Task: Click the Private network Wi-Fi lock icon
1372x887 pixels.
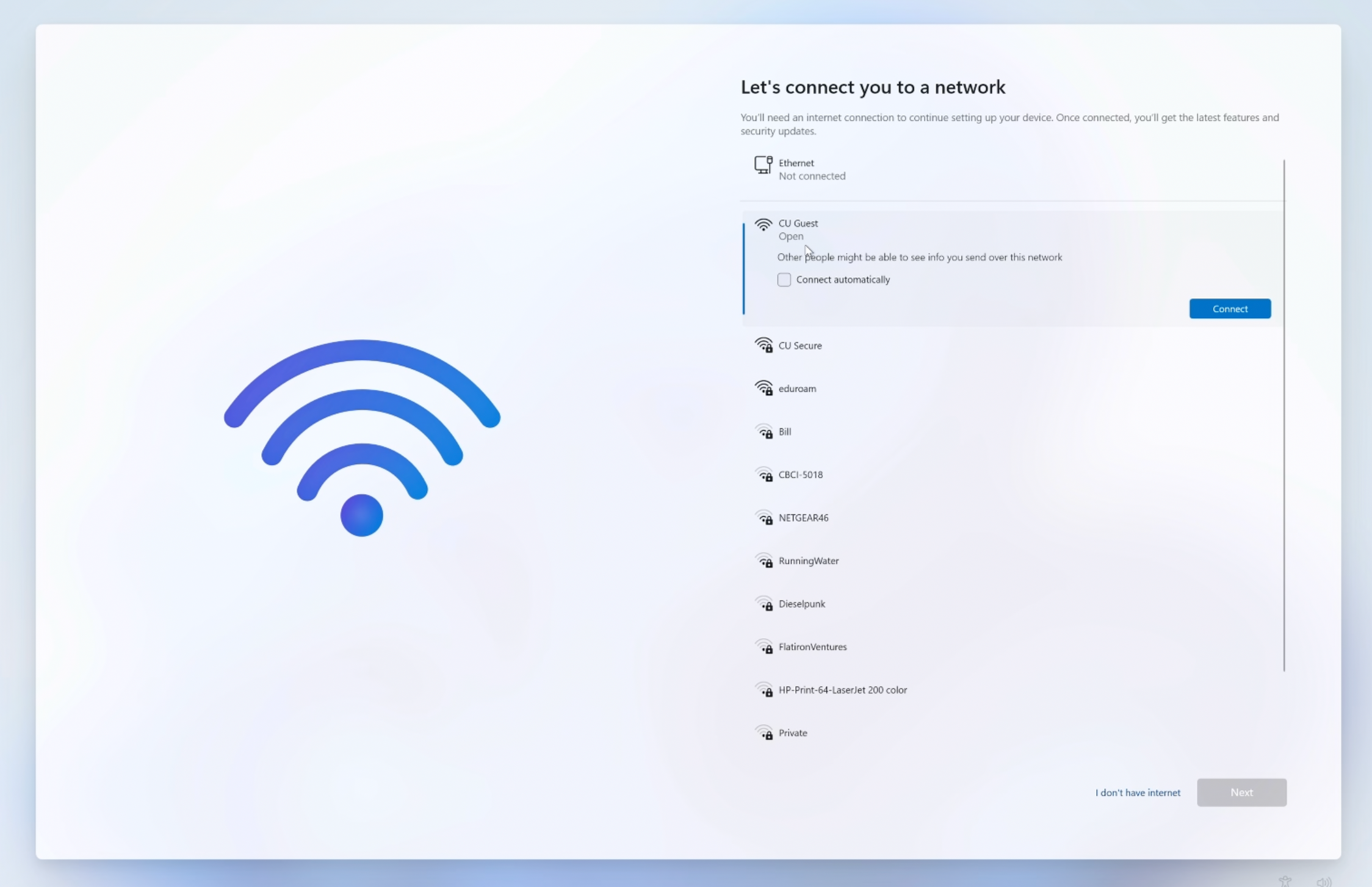Action: pyautogui.click(x=764, y=733)
